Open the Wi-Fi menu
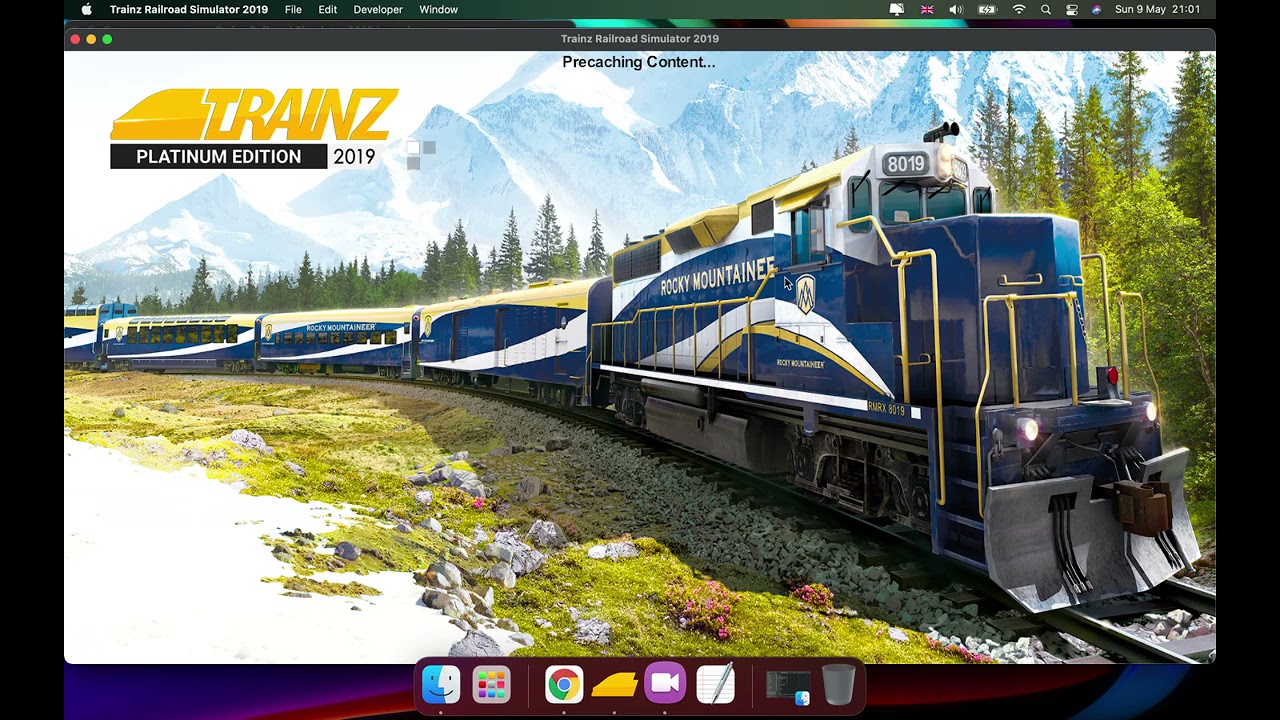1280x720 pixels. pos(1019,10)
